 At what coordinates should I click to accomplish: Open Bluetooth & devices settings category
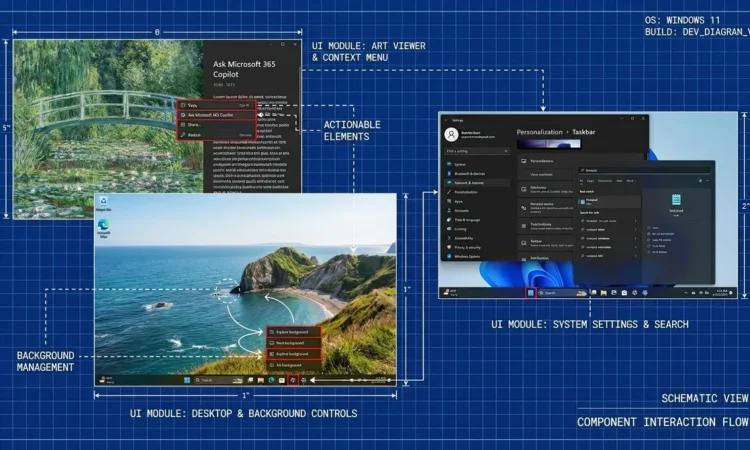pos(471,173)
